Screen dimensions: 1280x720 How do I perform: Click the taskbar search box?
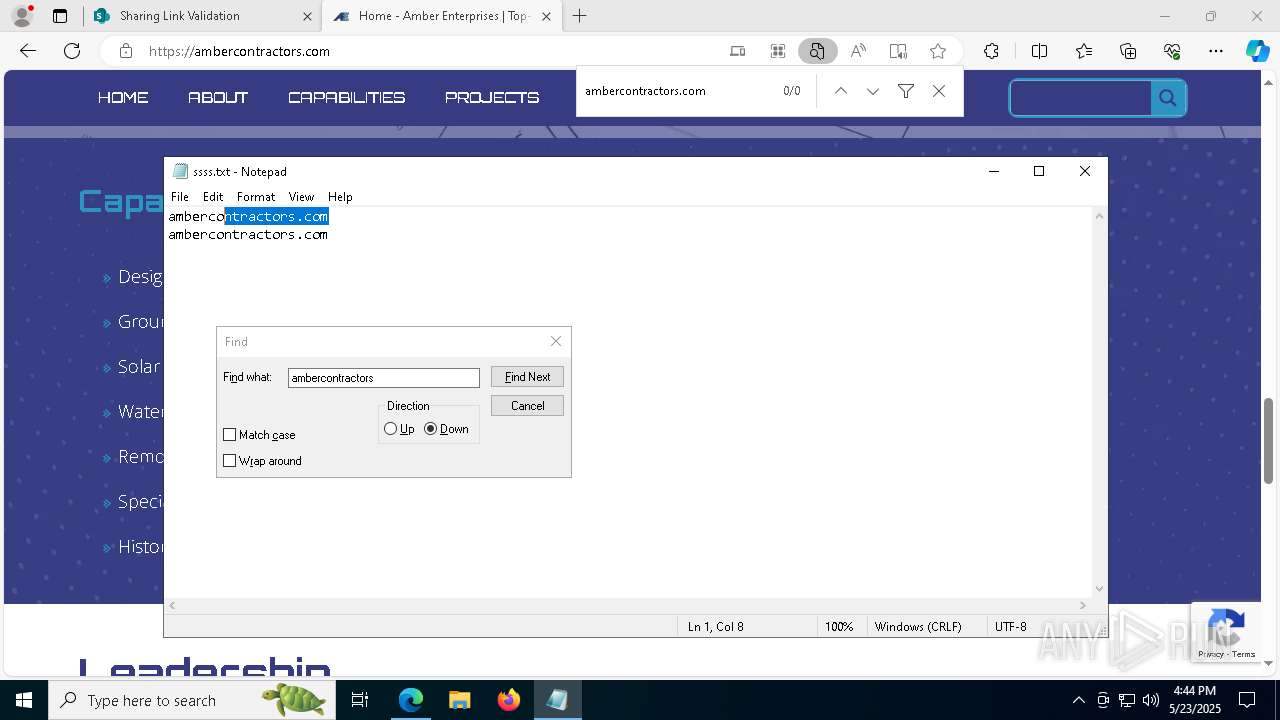tap(190, 700)
